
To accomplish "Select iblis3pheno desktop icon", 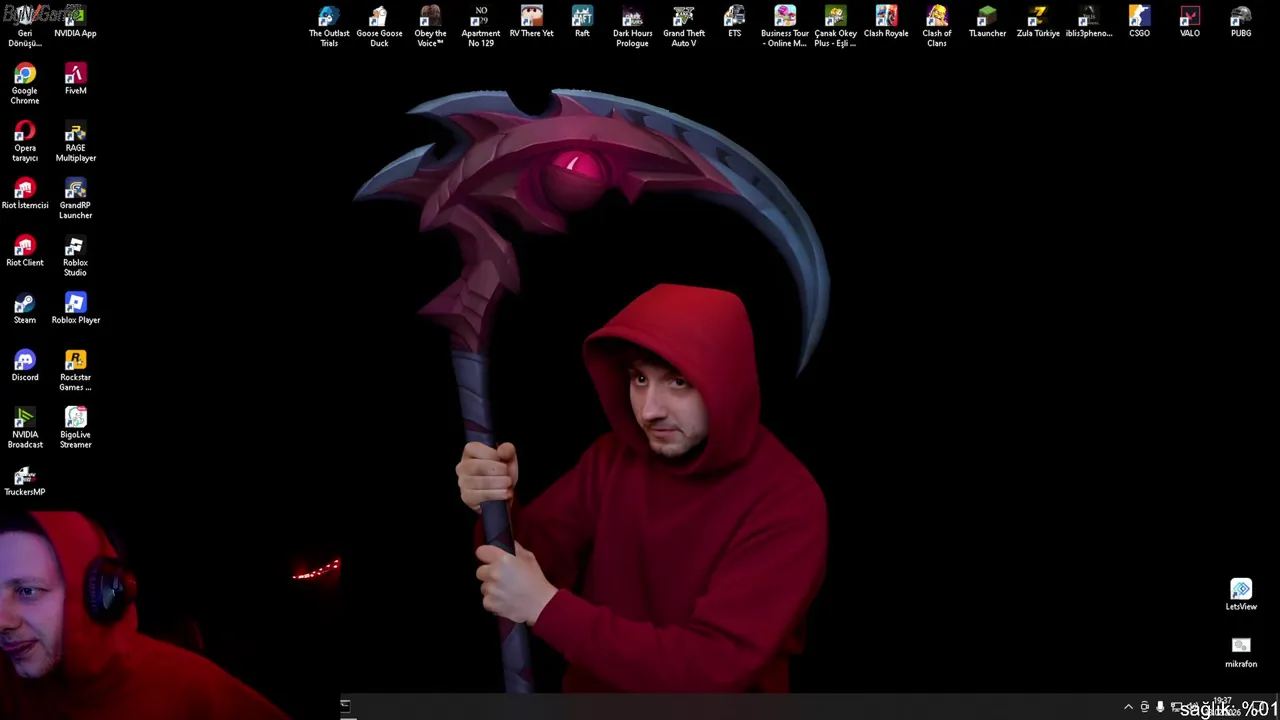I will (1089, 22).
